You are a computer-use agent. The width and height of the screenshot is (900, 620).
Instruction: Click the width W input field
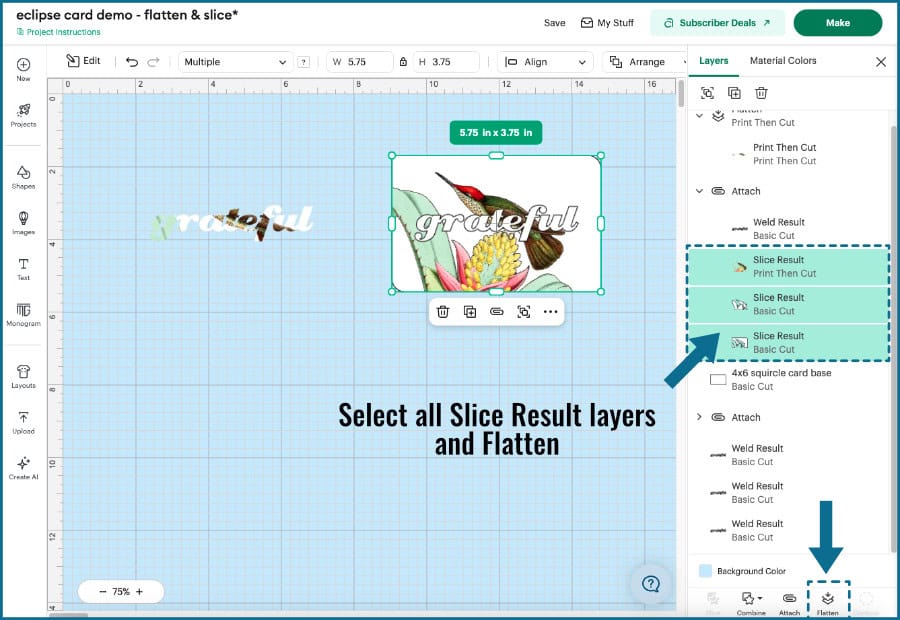click(360, 62)
